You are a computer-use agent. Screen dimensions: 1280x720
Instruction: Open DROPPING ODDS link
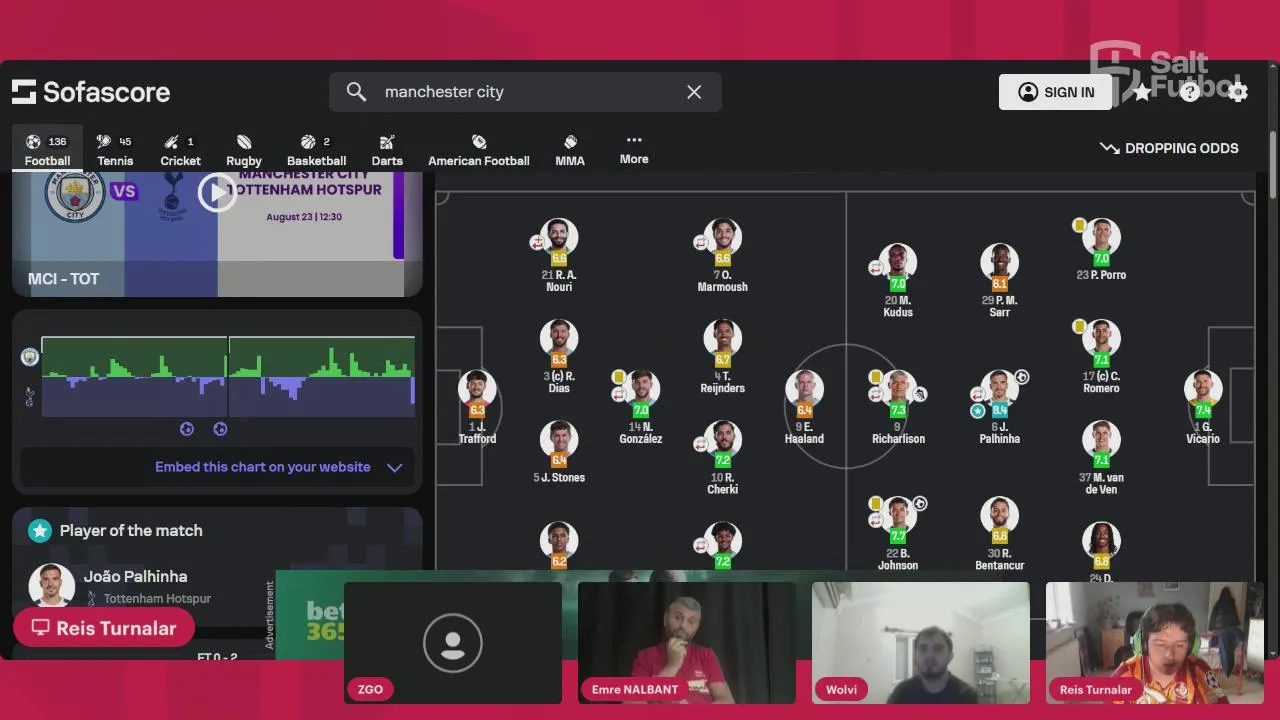point(1169,148)
